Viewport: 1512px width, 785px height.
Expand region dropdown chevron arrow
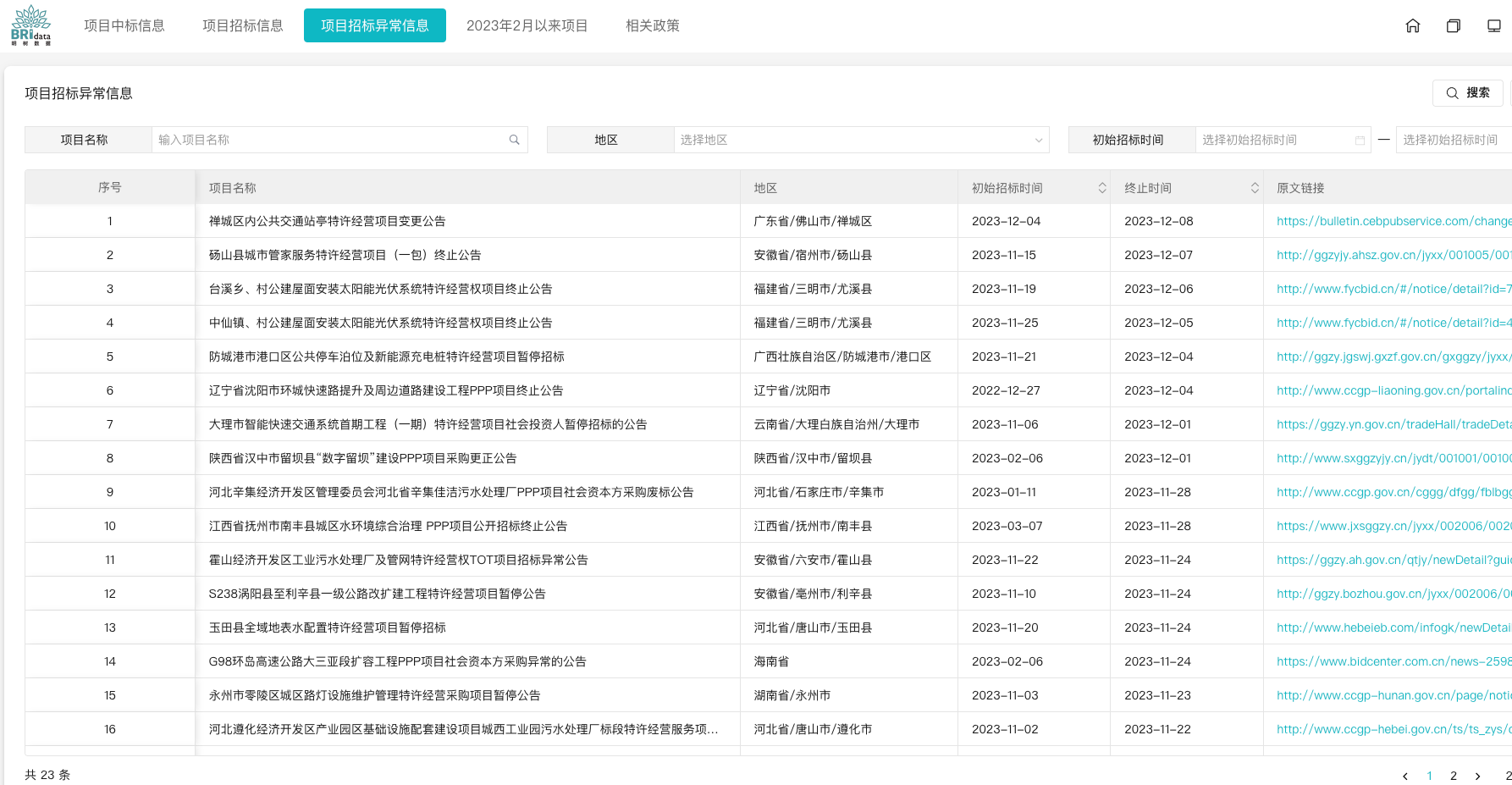1039,140
